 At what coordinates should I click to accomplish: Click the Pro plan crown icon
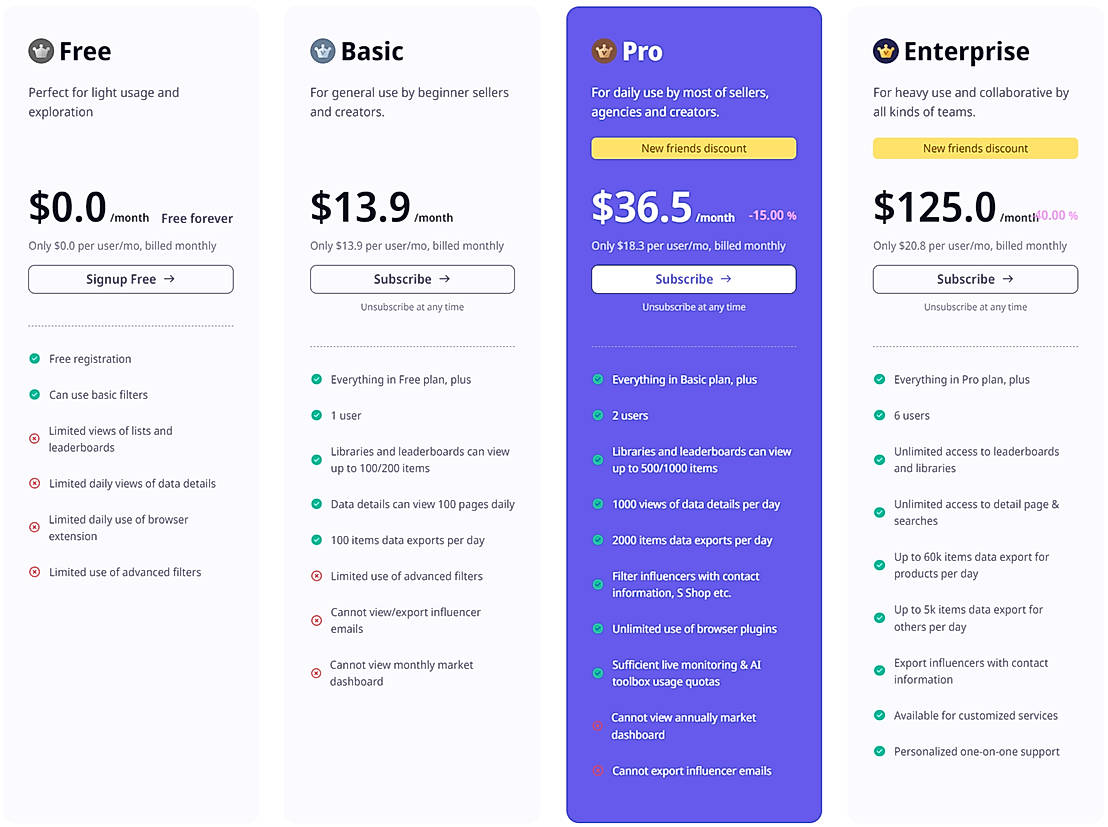[x=603, y=51]
